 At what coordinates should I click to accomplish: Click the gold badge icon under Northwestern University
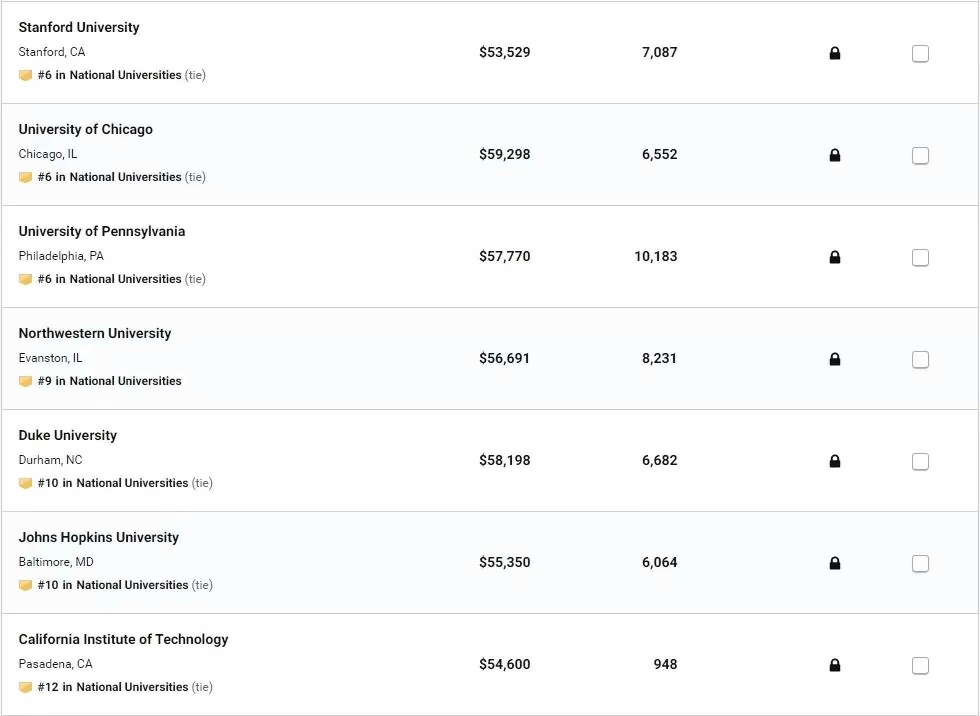click(x=25, y=381)
